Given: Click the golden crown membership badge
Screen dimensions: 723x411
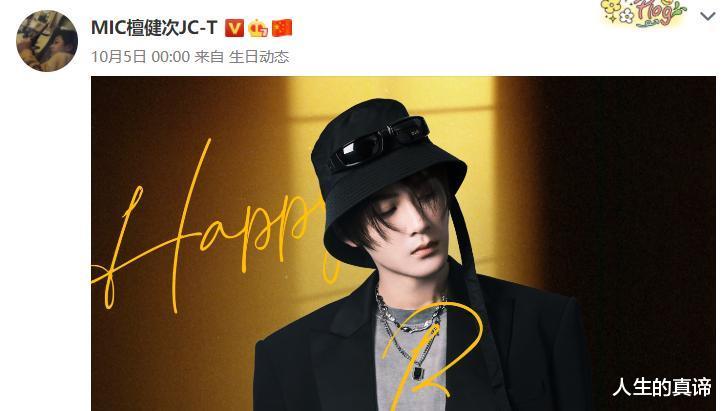Looking at the screenshot, I should click(x=258, y=28).
